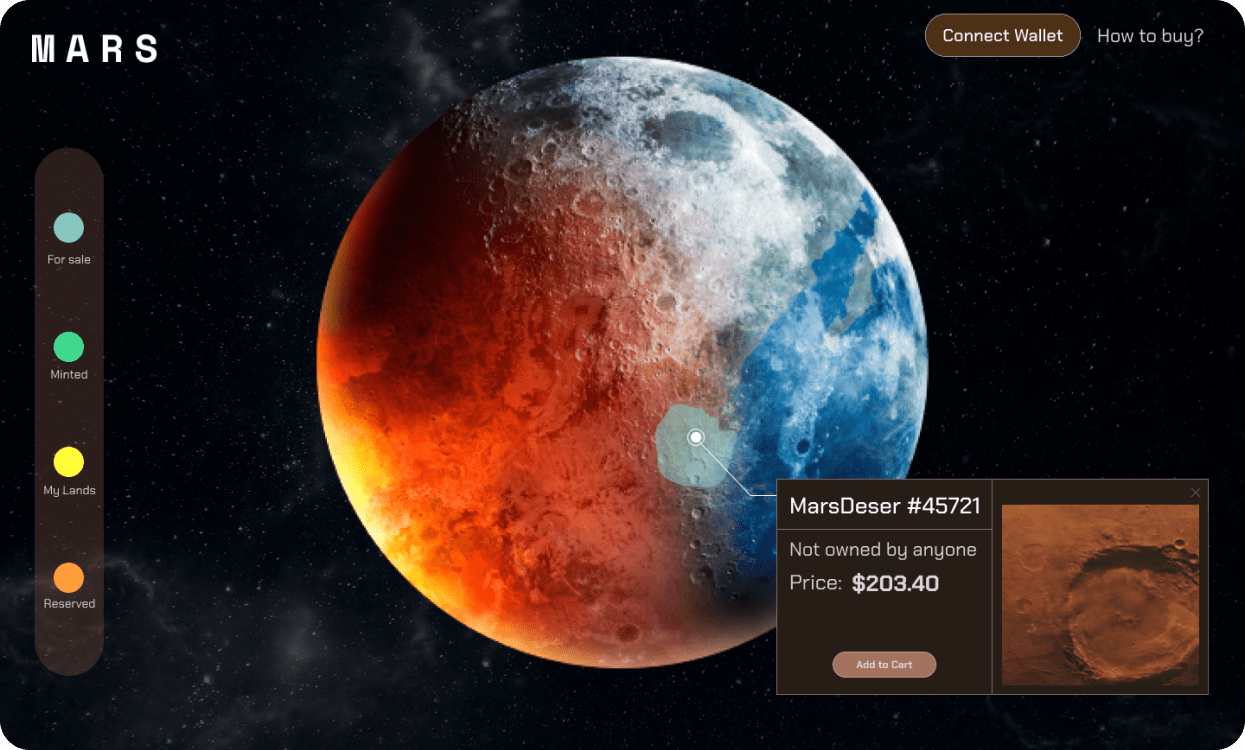Screen dimensions: 1245x750
Task: Toggle the teal For sale filter circle
Action: (69, 227)
